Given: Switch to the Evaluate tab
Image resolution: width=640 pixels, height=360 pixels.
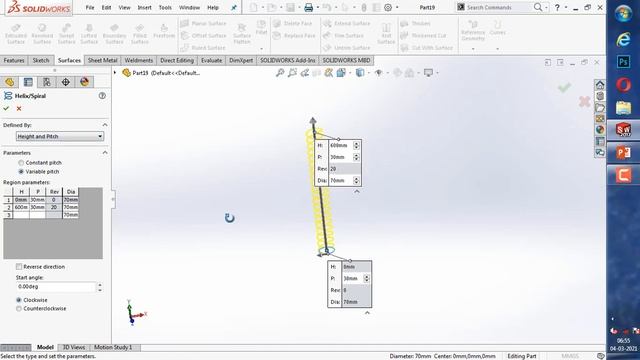Looking at the screenshot, I should (211, 60).
